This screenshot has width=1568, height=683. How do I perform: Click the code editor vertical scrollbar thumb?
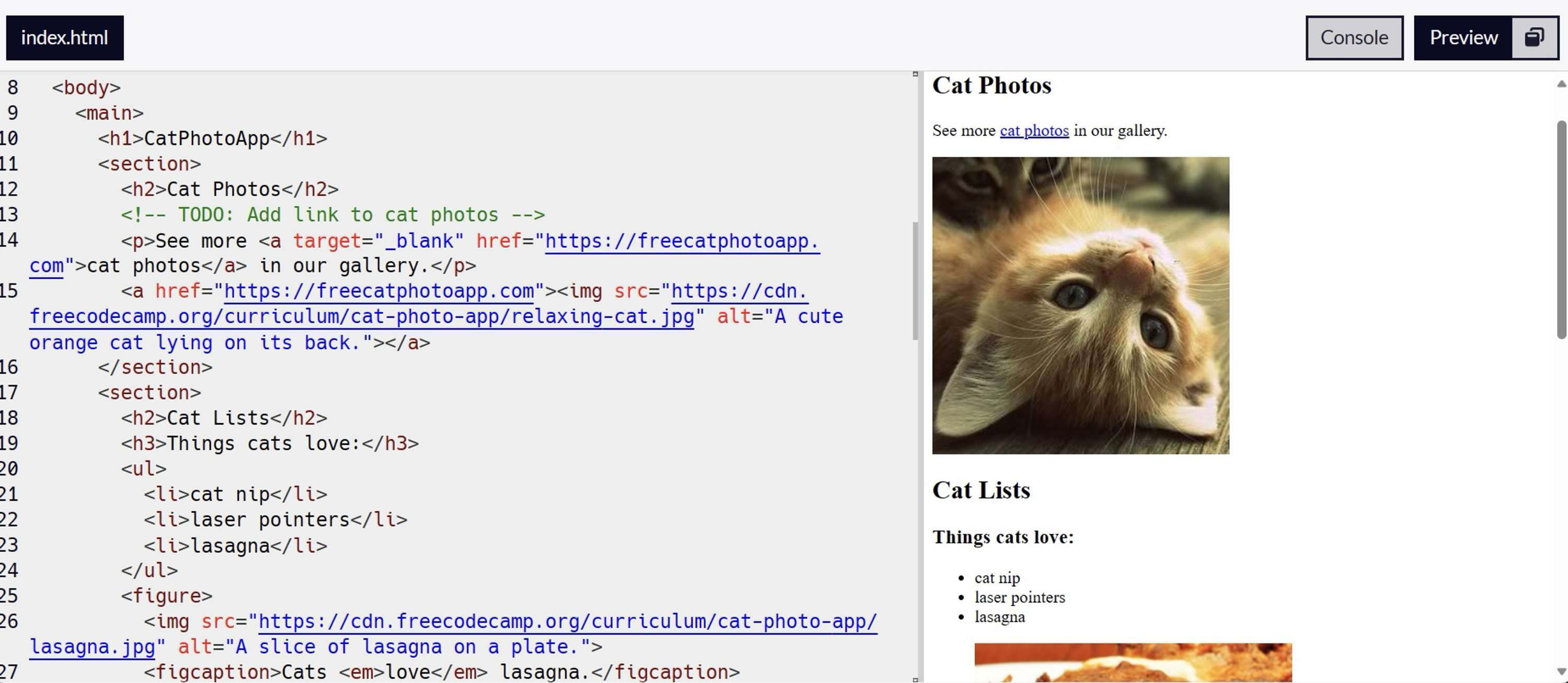click(915, 281)
